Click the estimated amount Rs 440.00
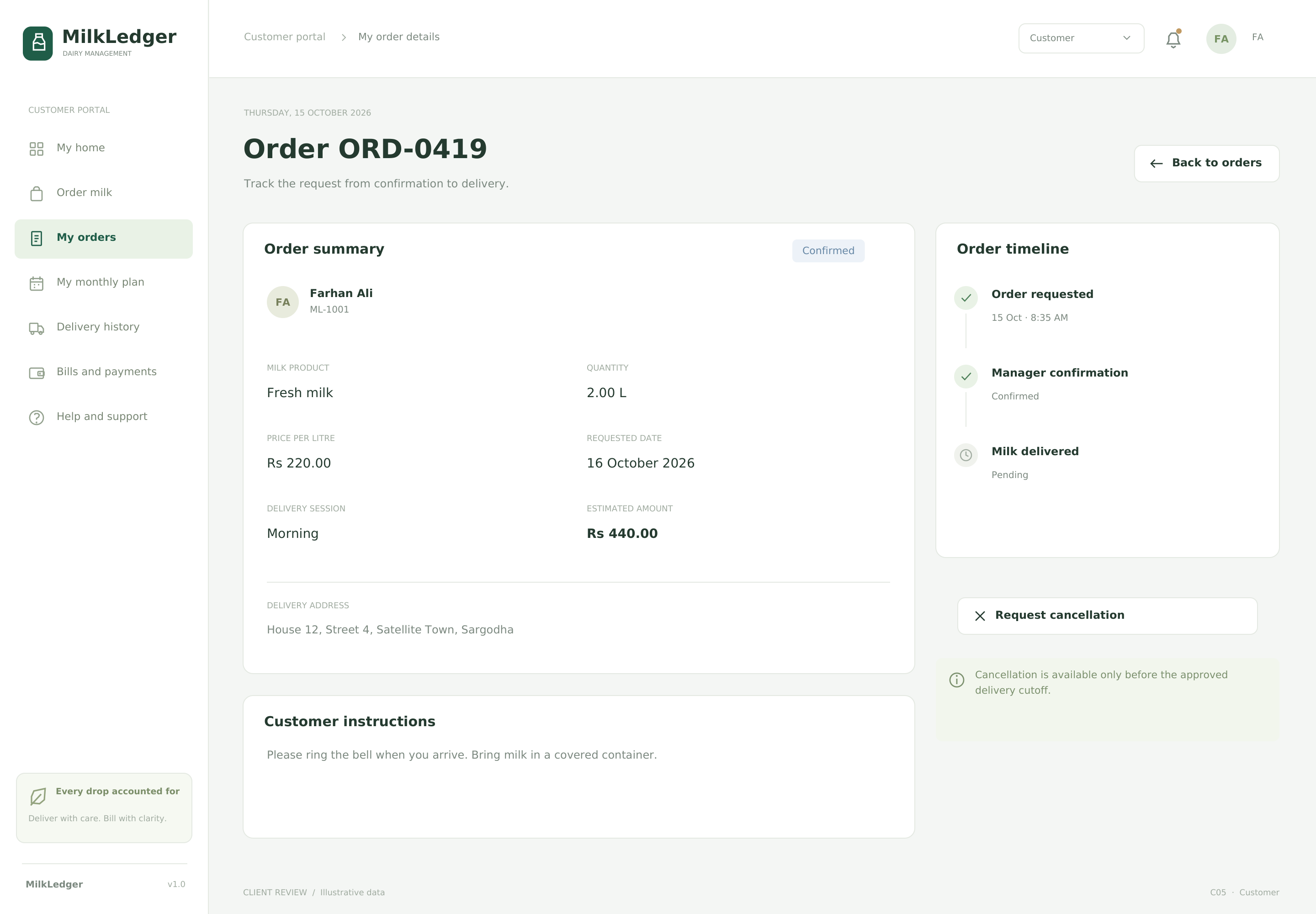This screenshot has height=914, width=1316. [x=622, y=534]
